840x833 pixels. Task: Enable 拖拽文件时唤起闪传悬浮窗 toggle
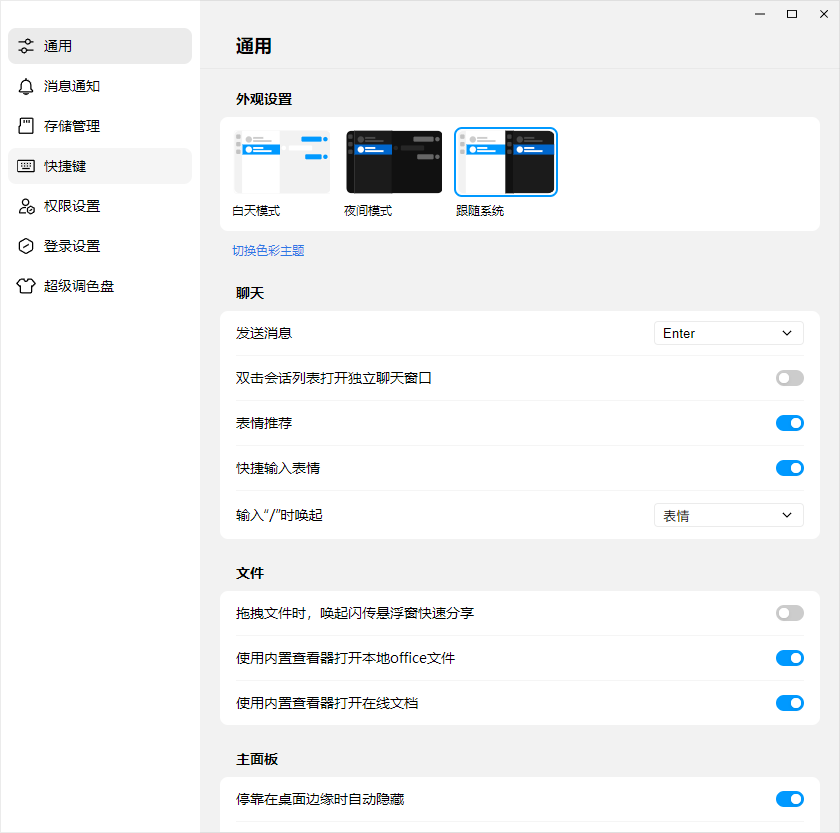click(x=790, y=613)
